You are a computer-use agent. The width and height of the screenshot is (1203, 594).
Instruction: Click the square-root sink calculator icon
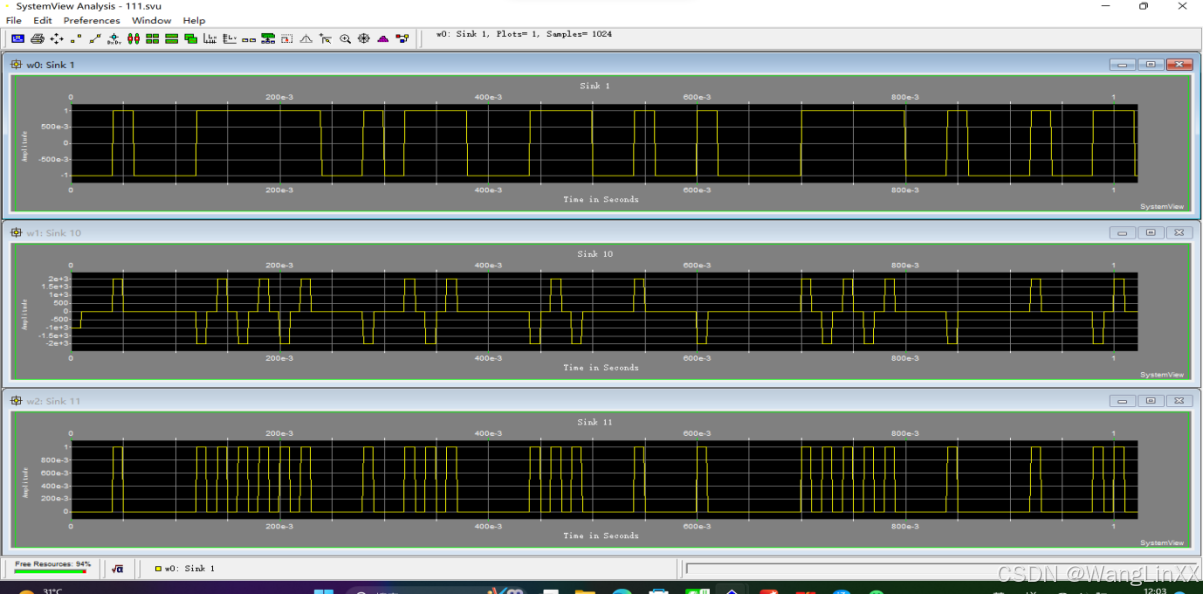click(x=118, y=568)
